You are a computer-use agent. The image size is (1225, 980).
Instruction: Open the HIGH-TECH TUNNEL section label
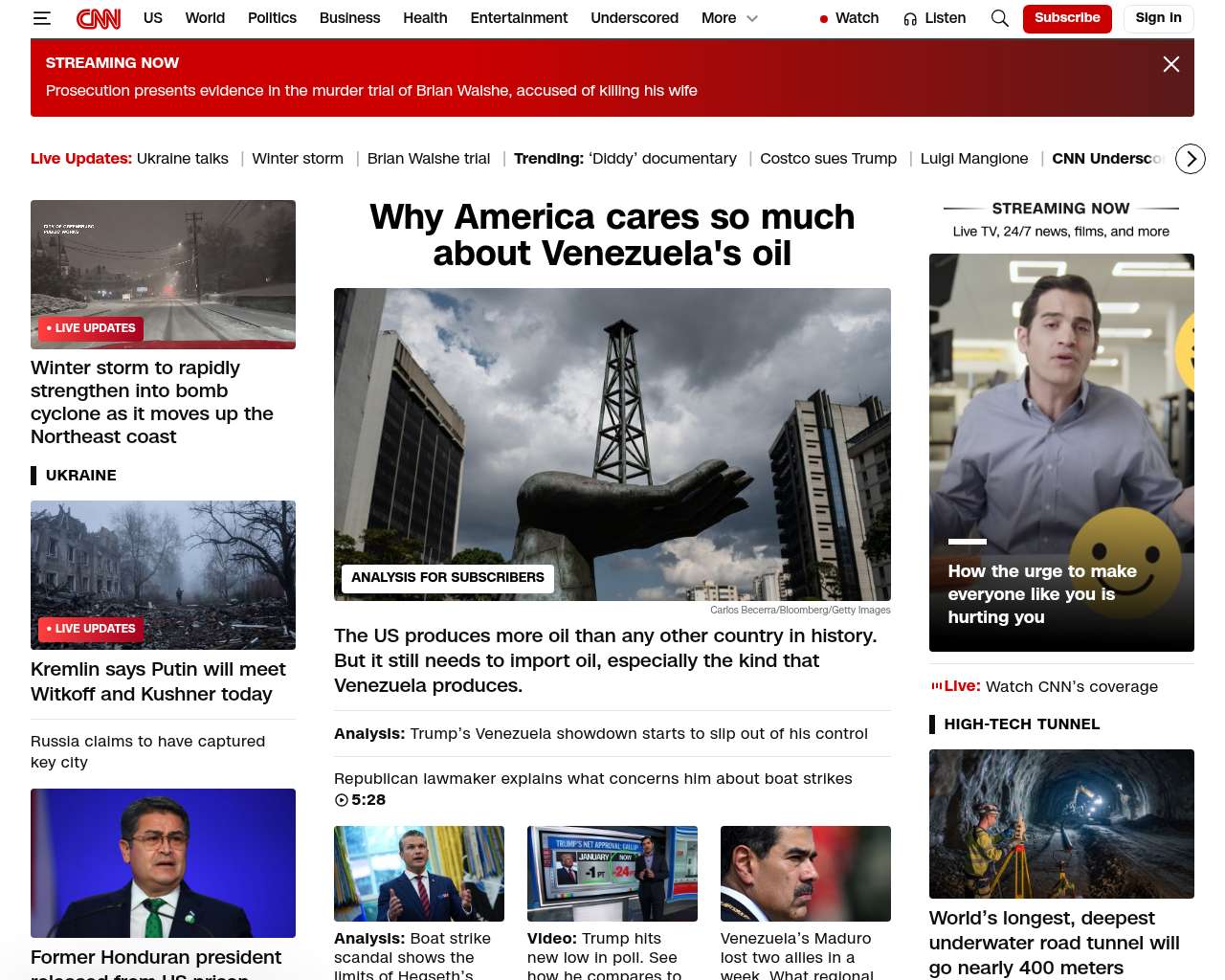point(1022,724)
